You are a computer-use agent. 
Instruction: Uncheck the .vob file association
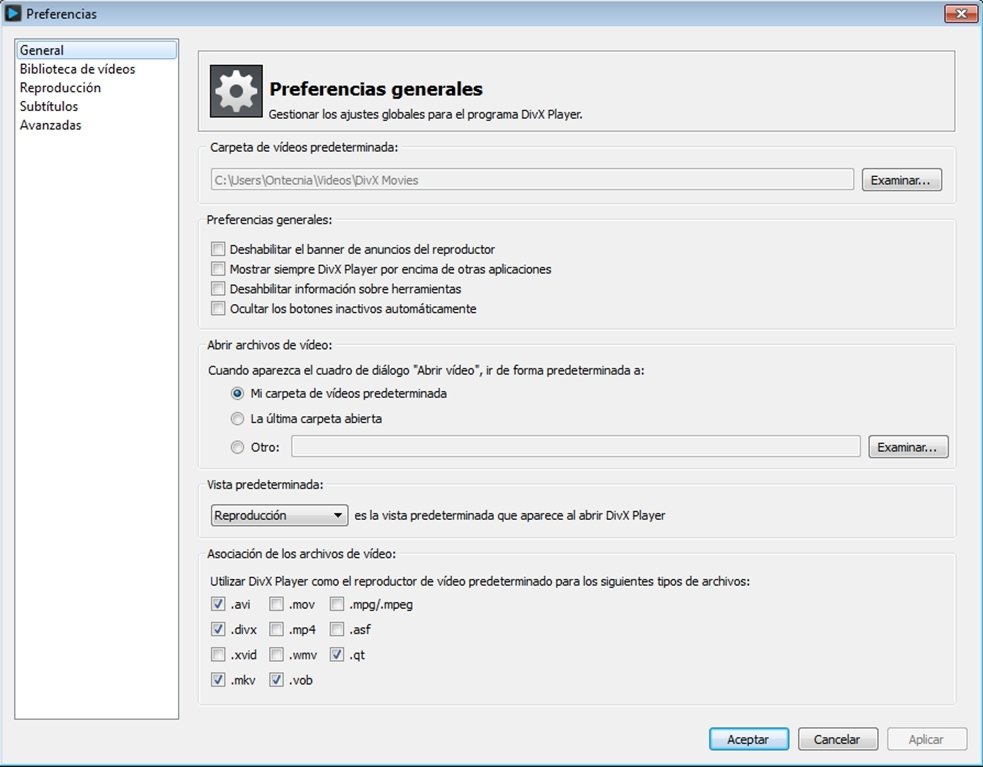276,680
